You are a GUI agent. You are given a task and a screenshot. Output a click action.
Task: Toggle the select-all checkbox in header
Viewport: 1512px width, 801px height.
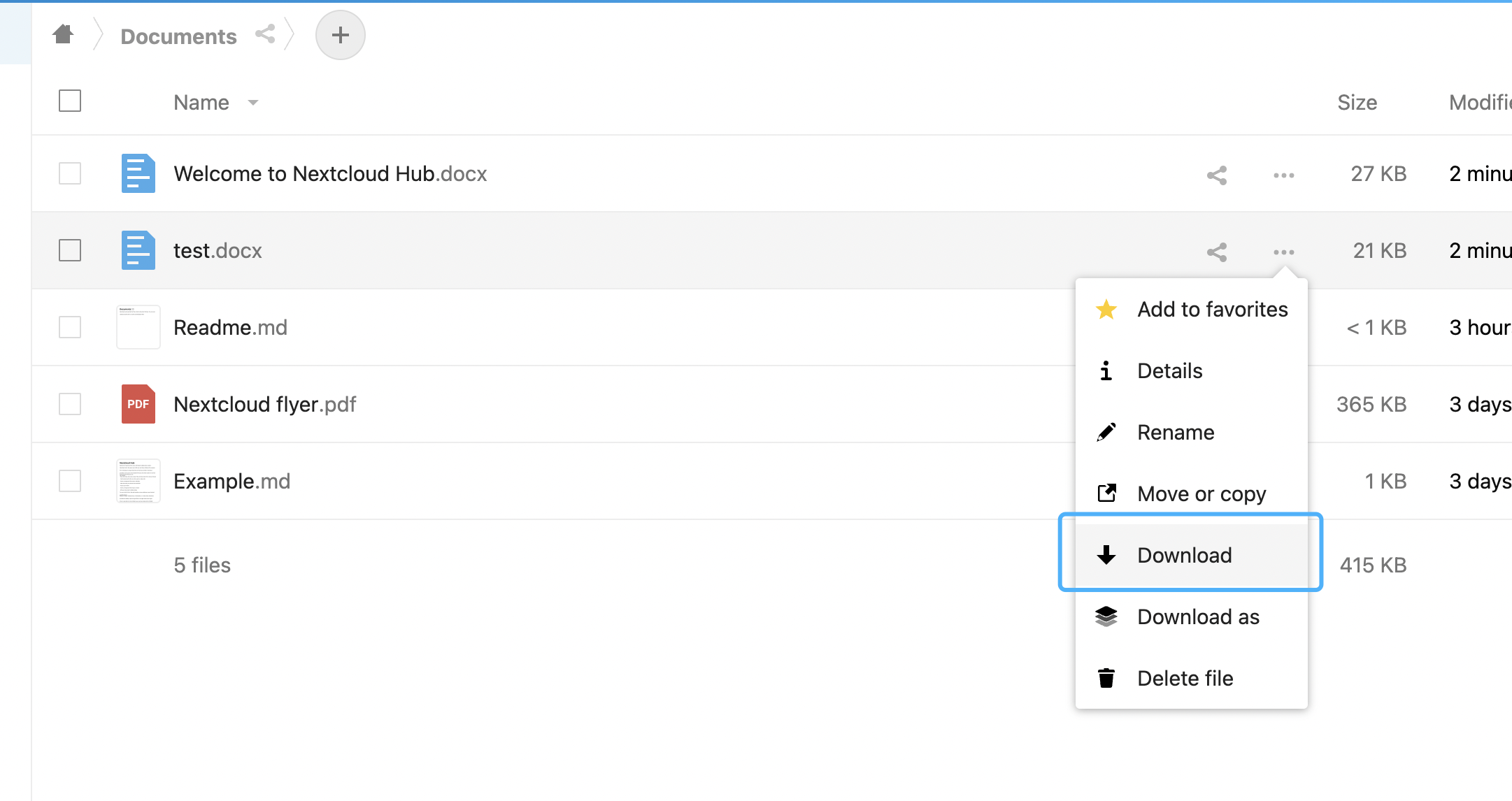69,101
